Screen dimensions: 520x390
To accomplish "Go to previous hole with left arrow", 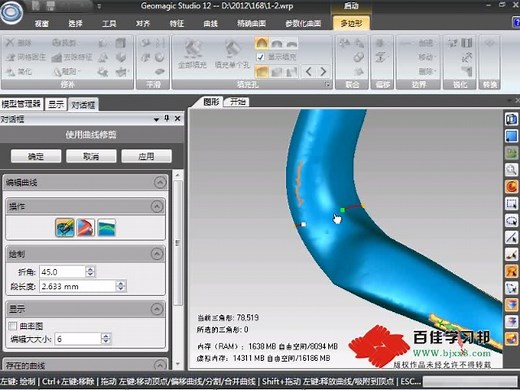I will point(309,71).
